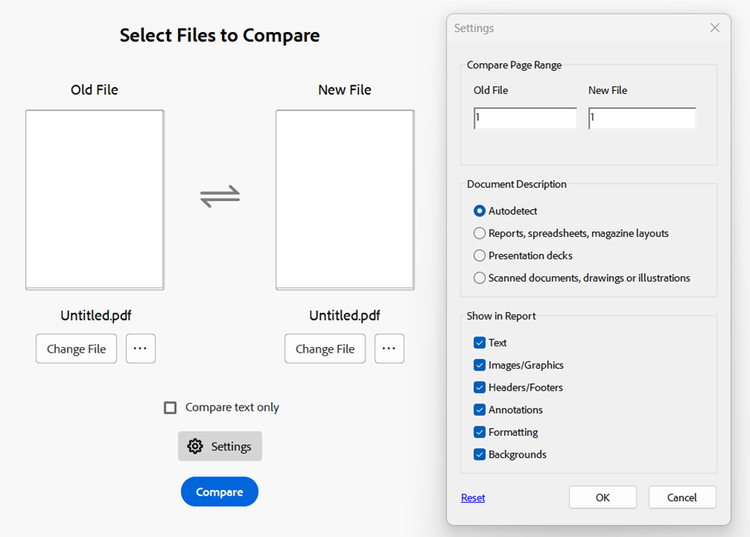Viewport: 750px width, 537px height.
Task: Click the Reset link
Action: tap(473, 498)
